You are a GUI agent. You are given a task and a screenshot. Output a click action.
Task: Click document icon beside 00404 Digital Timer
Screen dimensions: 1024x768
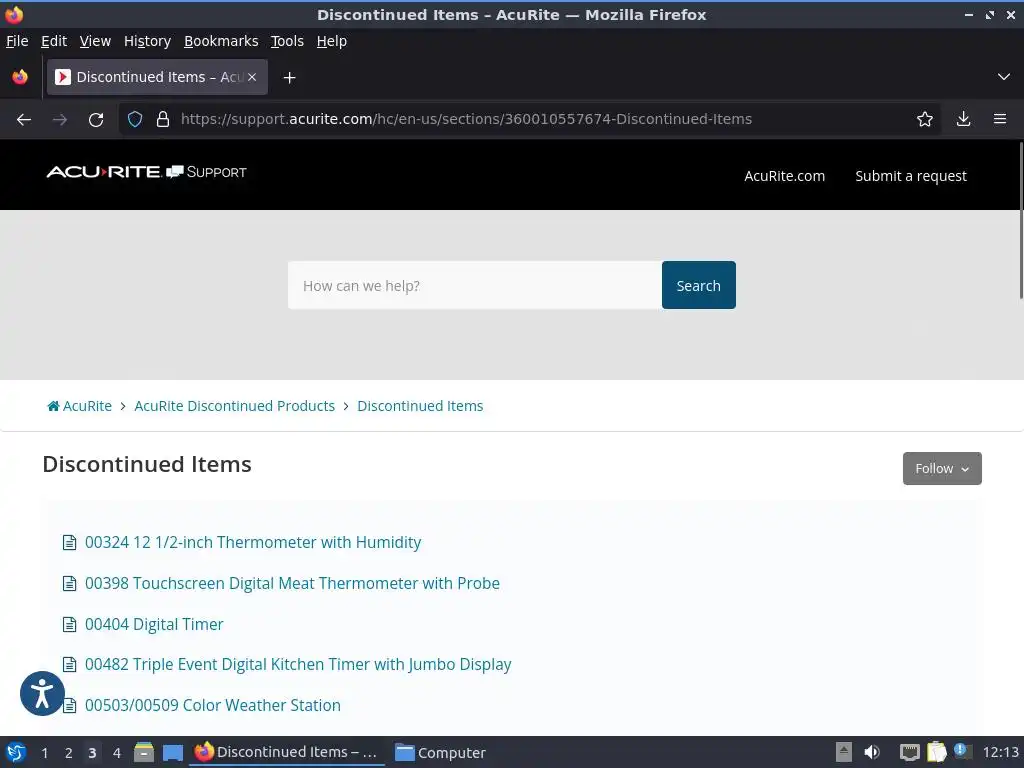point(69,624)
